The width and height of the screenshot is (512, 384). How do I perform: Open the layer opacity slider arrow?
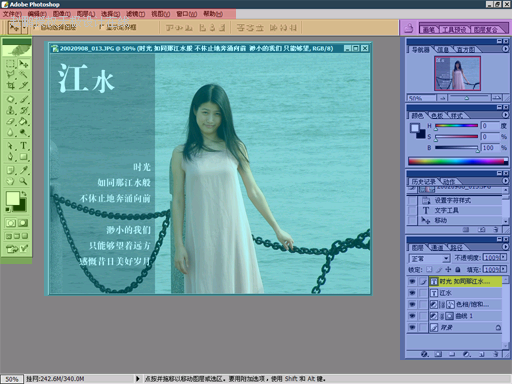(x=503, y=257)
